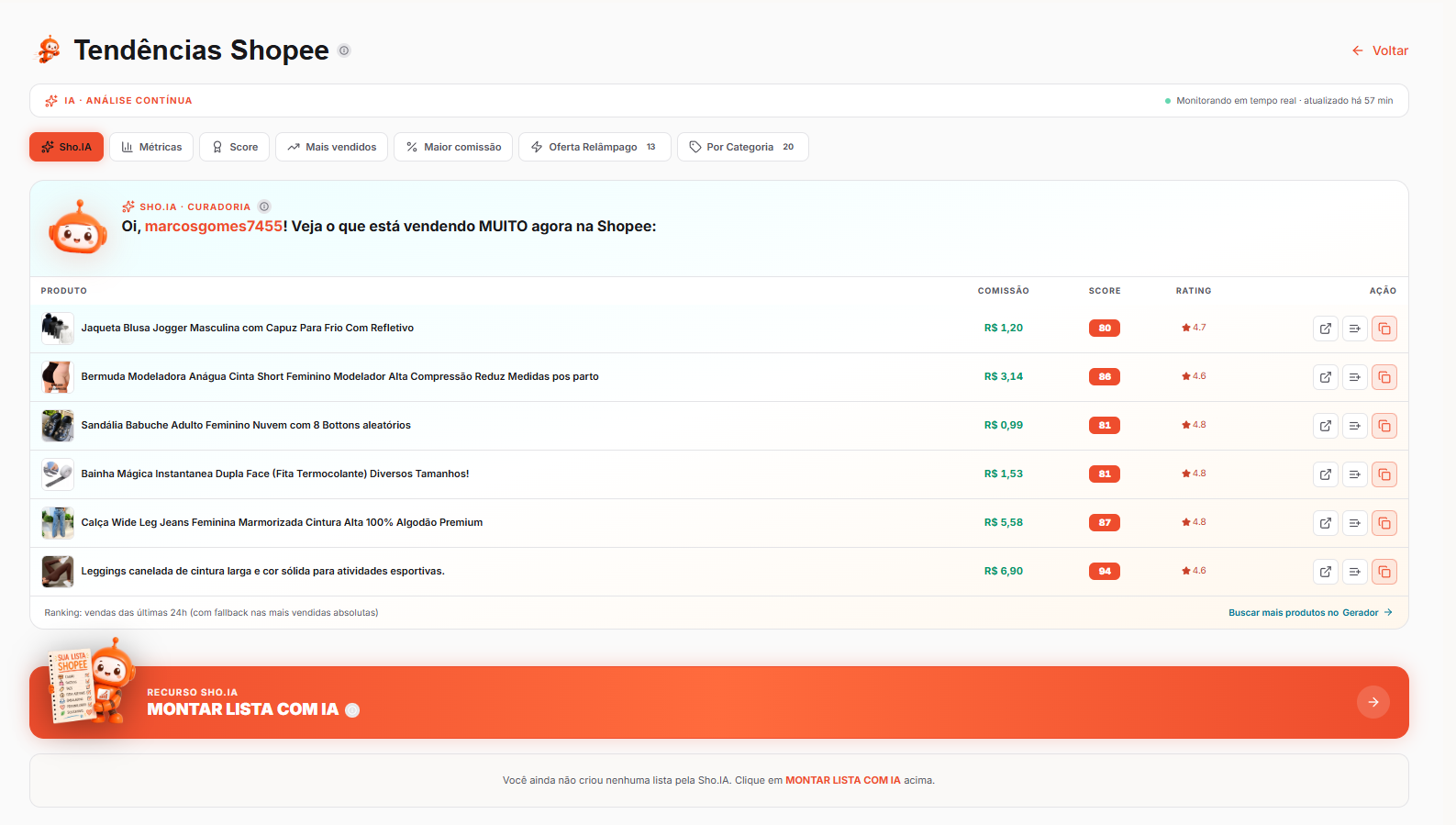The width and height of the screenshot is (1456, 825).
Task: Click 'Jaqueta Blusa Jogger Masculina' product name
Action: (x=248, y=328)
